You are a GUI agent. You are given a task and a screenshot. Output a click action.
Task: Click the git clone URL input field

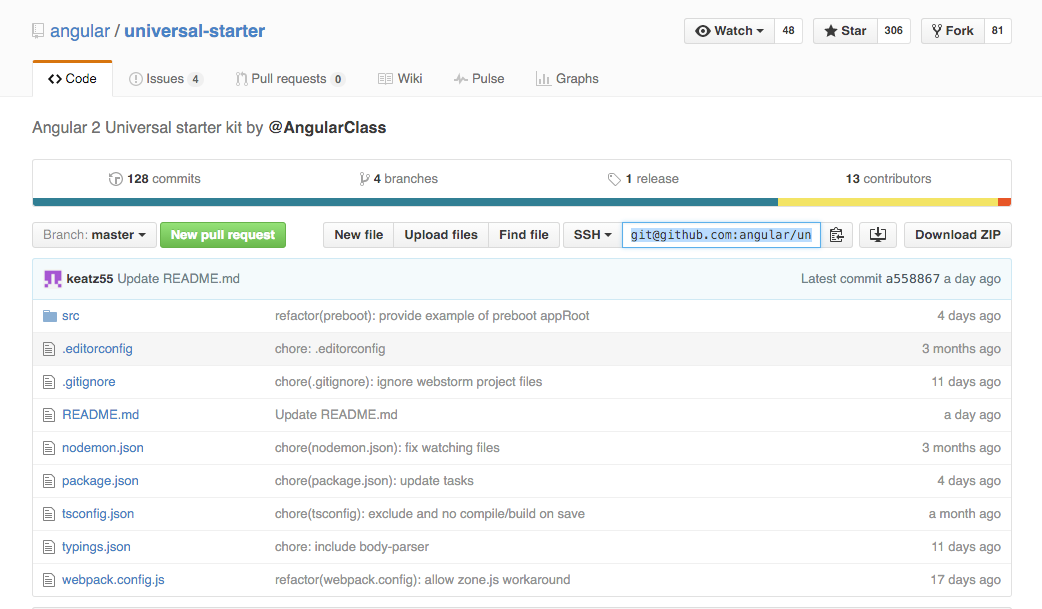[x=721, y=235]
